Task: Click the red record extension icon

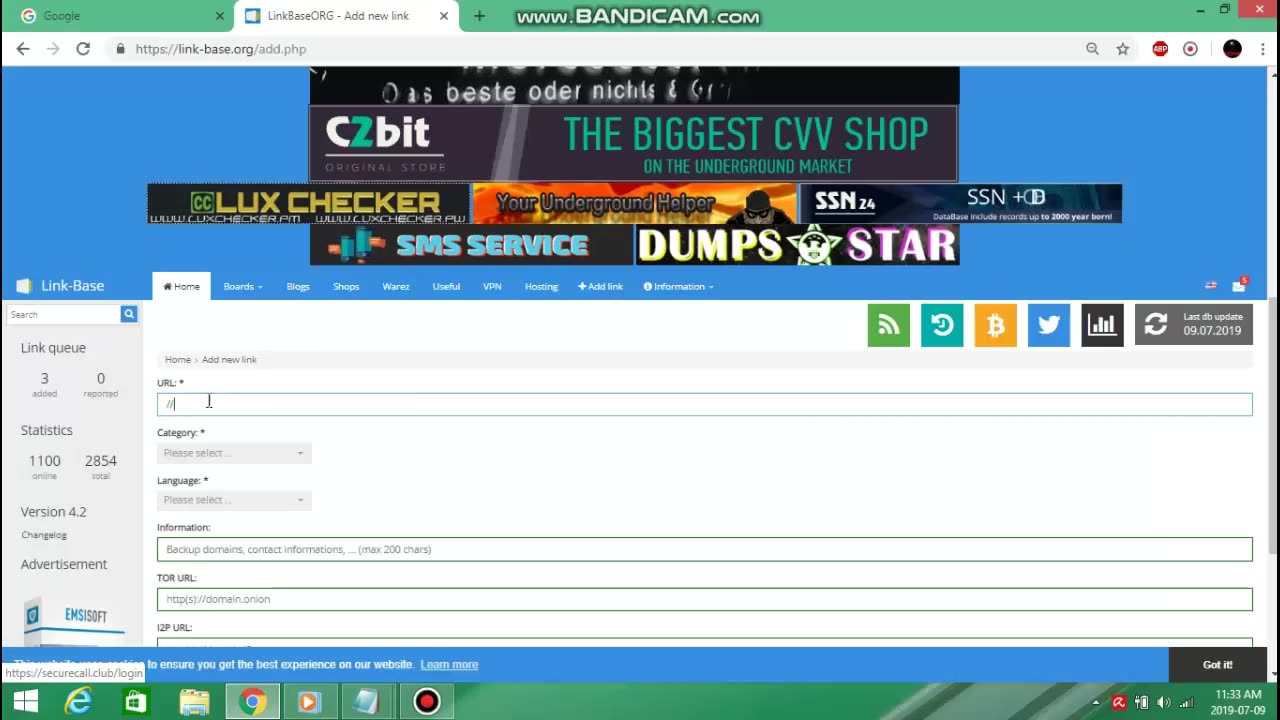Action: coord(1190,48)
